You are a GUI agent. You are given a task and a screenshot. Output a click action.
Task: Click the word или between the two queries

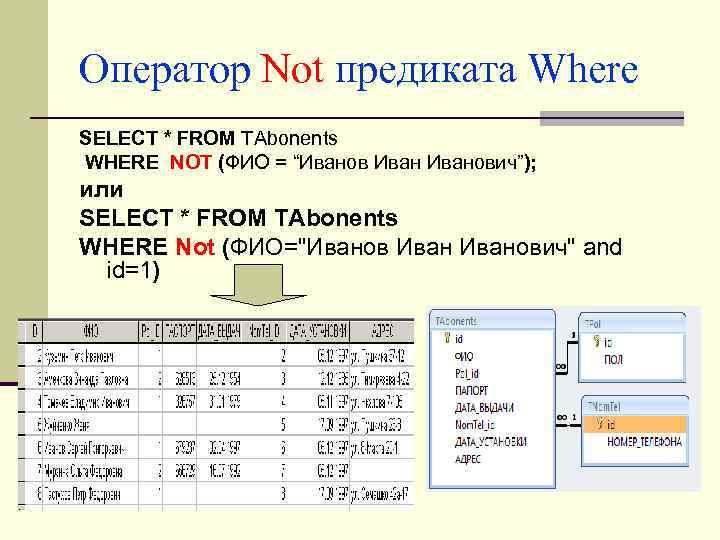coord(101,190)
